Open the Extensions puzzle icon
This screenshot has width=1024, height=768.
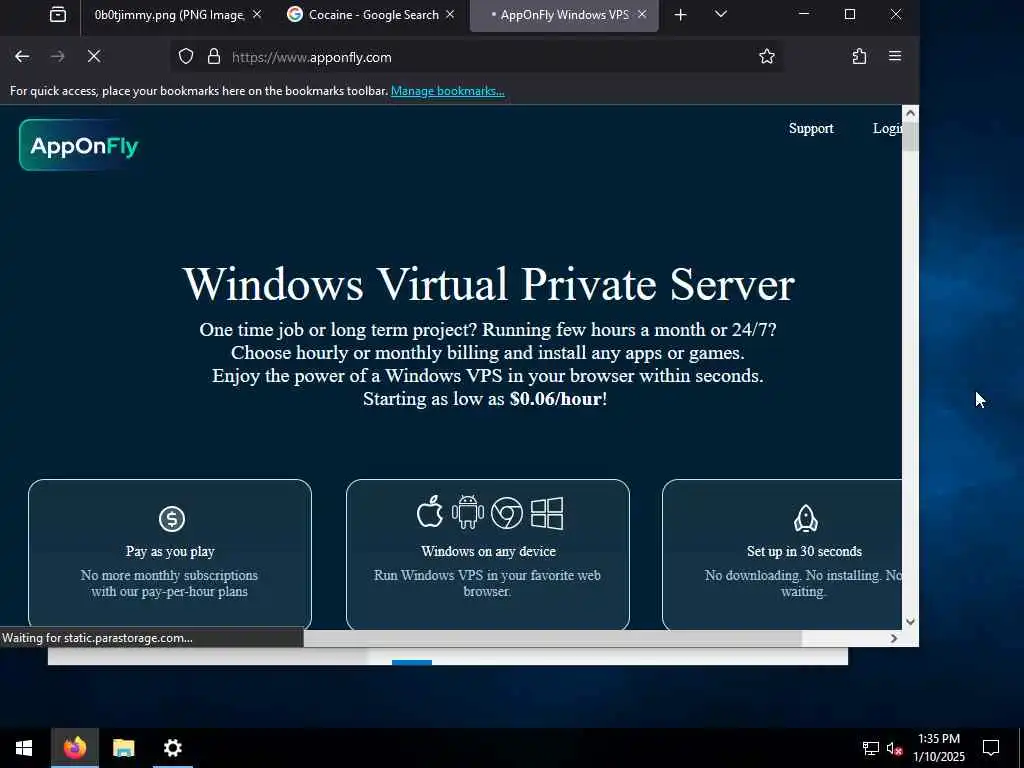pos(859,57)
